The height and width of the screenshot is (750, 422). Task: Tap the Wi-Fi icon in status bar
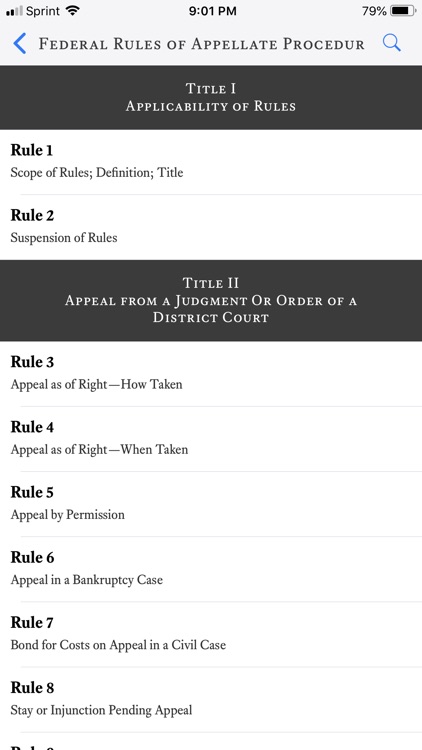tap(73, 11)
